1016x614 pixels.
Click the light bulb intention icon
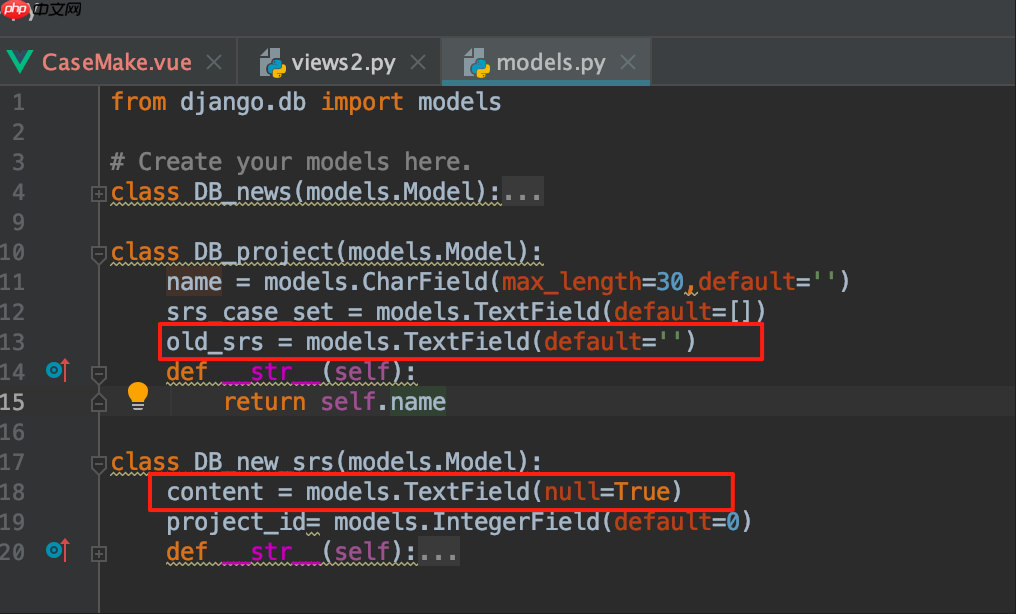138,396
